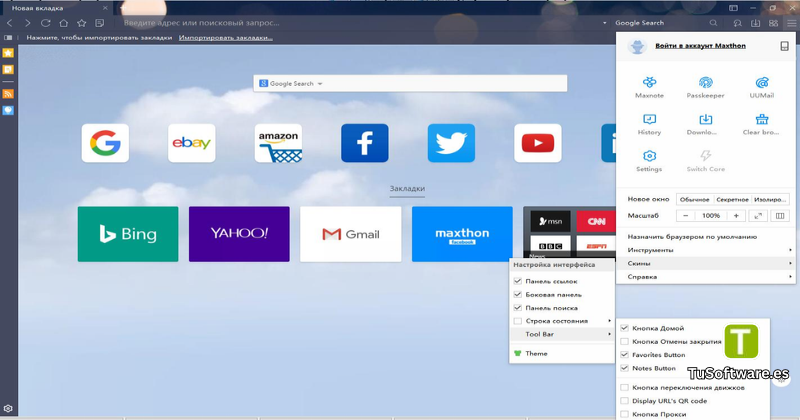Viewport: 800px width, 420px height.
Task: Click the magnifier icon in search box
Action: 713,23
